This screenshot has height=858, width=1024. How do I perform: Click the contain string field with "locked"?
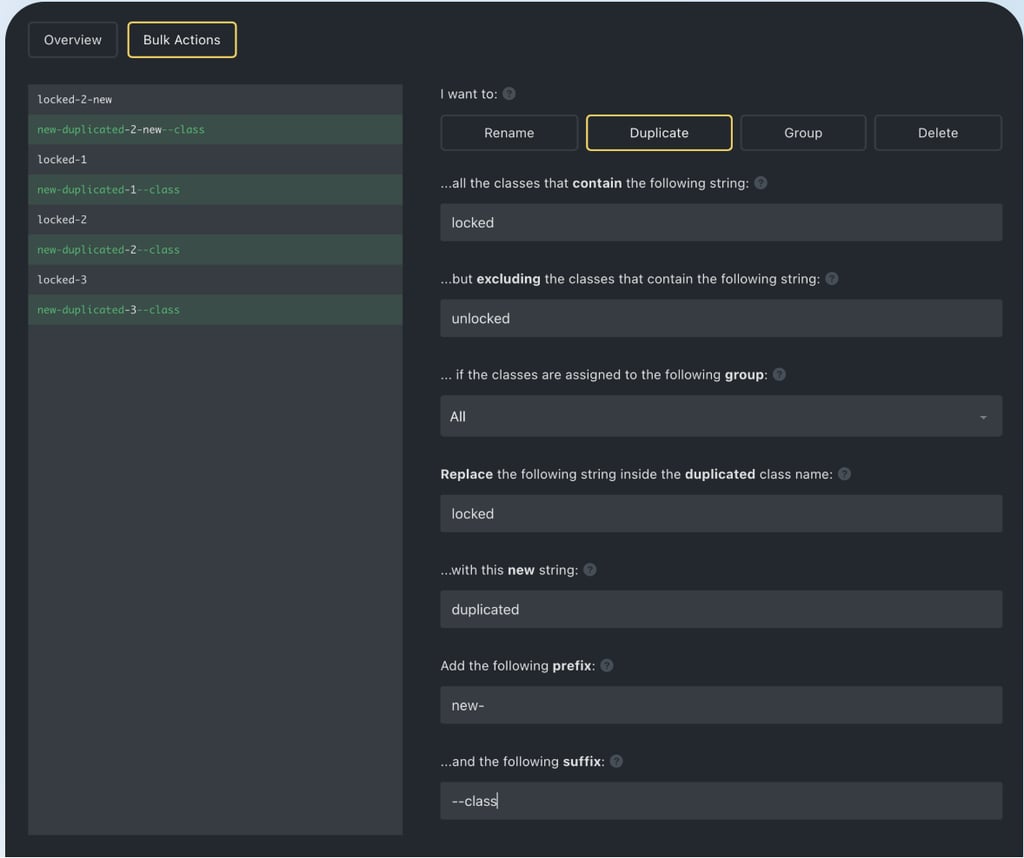tap(721, 223)
